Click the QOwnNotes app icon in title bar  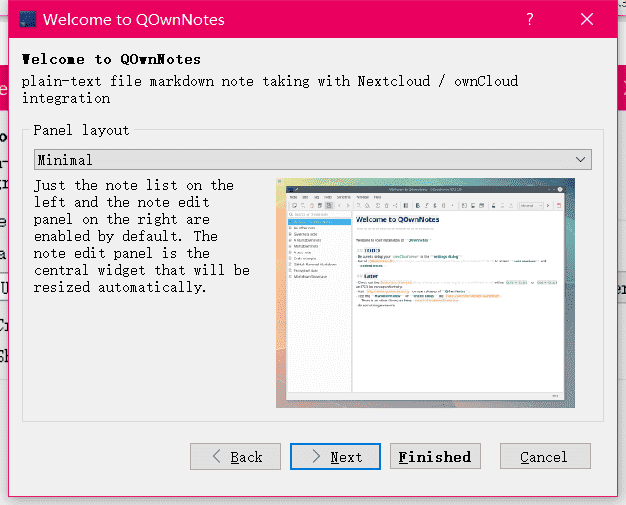28,19
